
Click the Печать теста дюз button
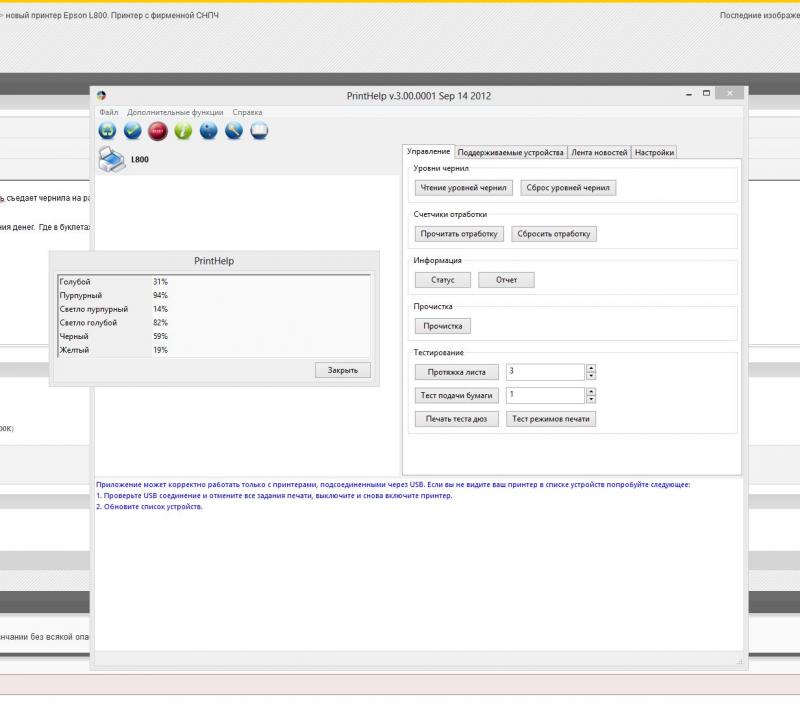tap(457, 419)
